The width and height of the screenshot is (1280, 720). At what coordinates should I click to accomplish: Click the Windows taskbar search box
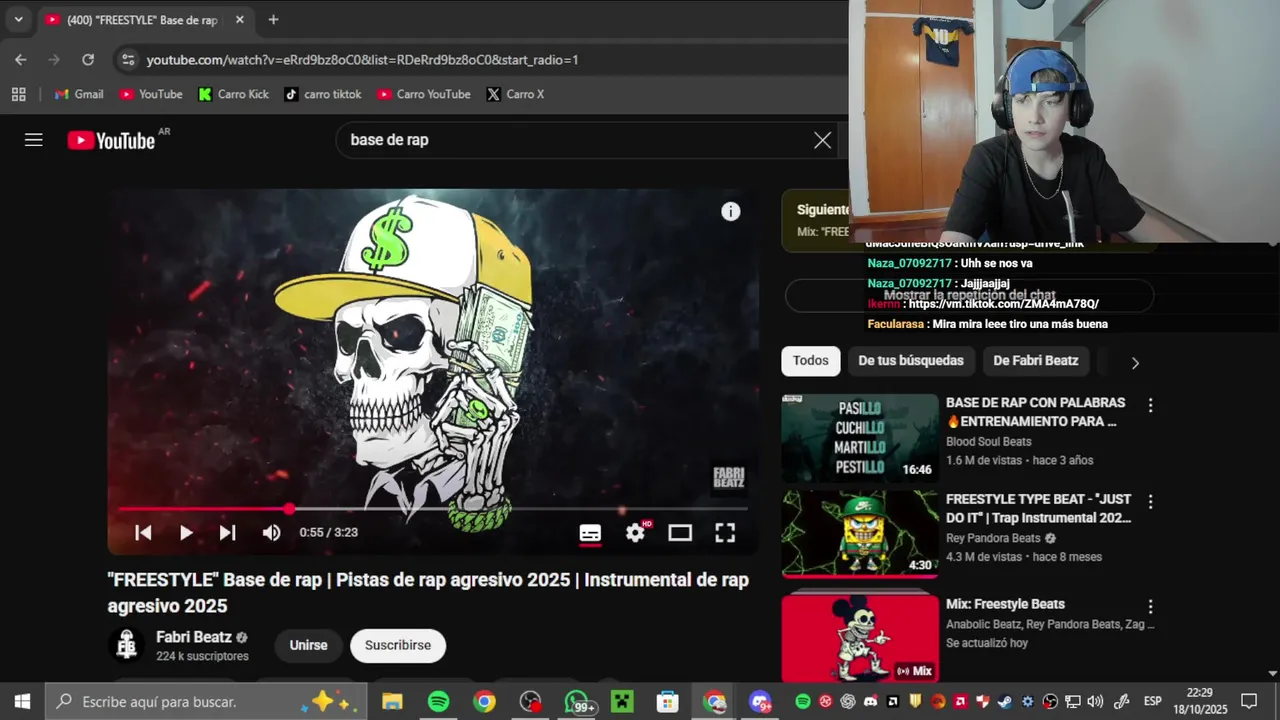coord(206,702)
